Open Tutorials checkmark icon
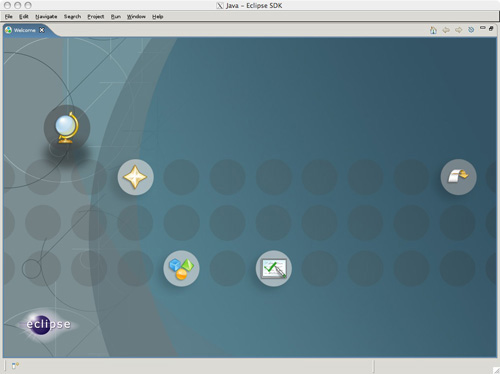The height and width of the screenshot is (374, 500). coord(274,268)
